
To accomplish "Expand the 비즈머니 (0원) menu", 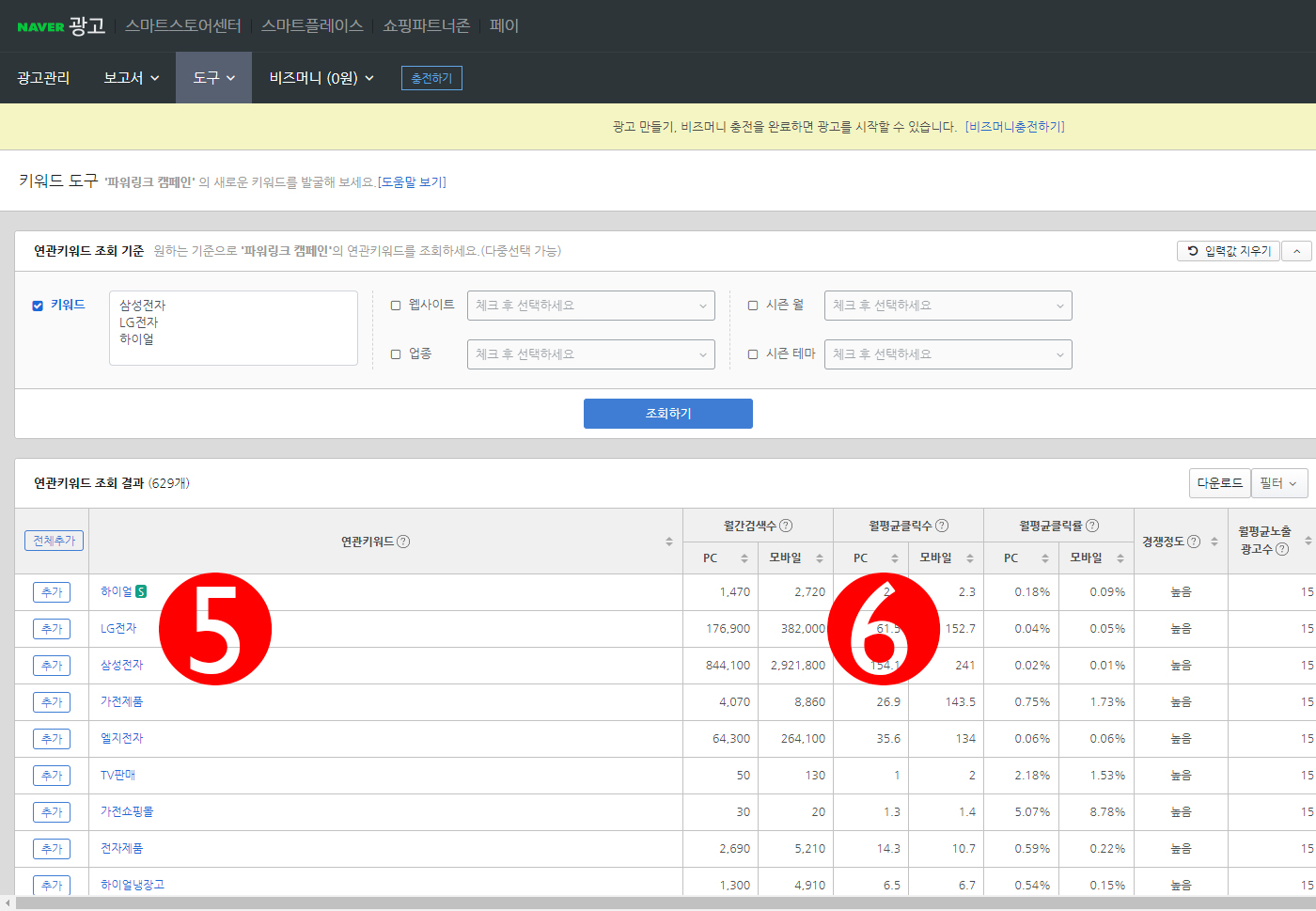I will tap(321, 78).
